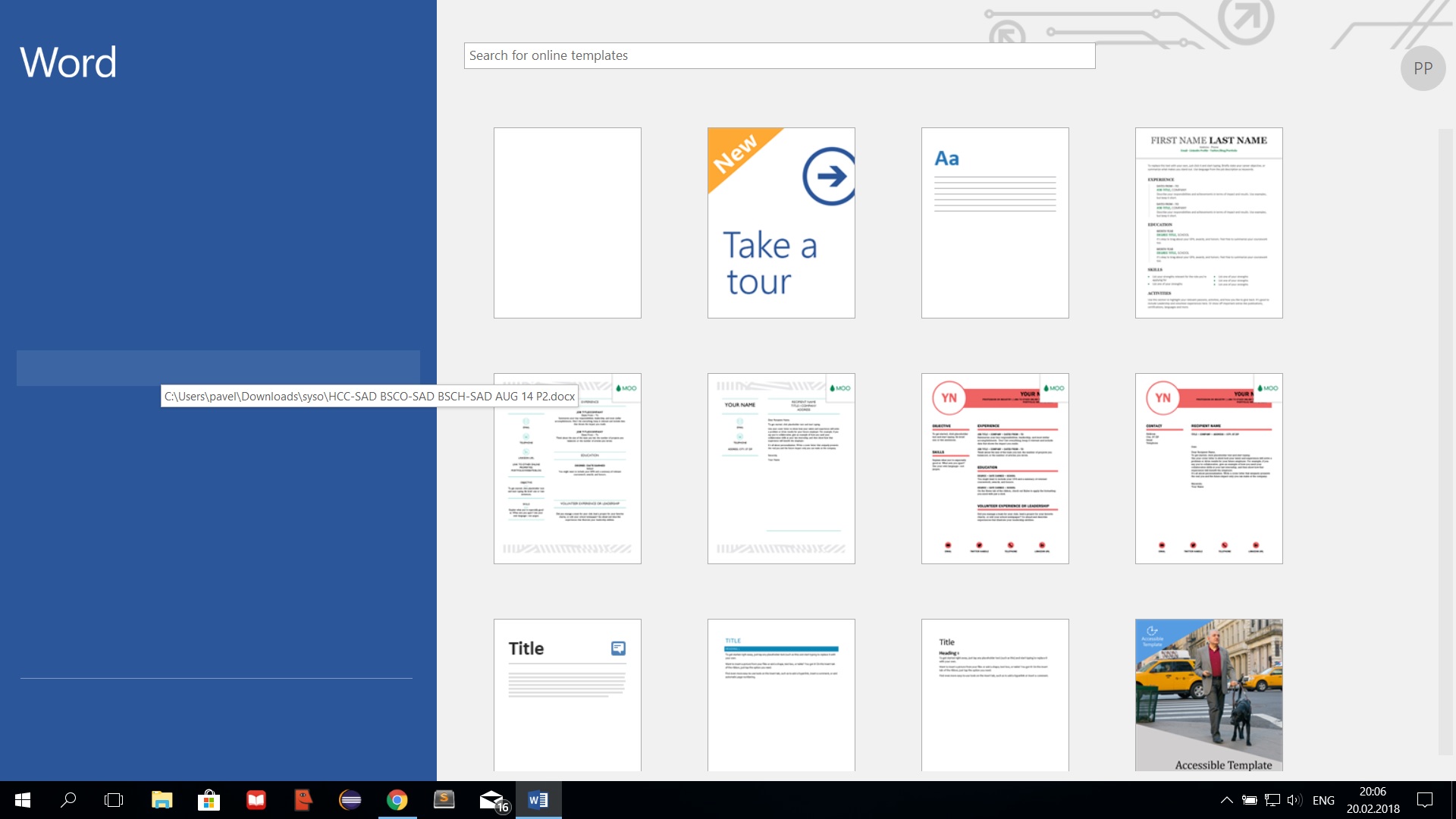
Task: Open Task View from the taskbar
Action: pos(114,800)
